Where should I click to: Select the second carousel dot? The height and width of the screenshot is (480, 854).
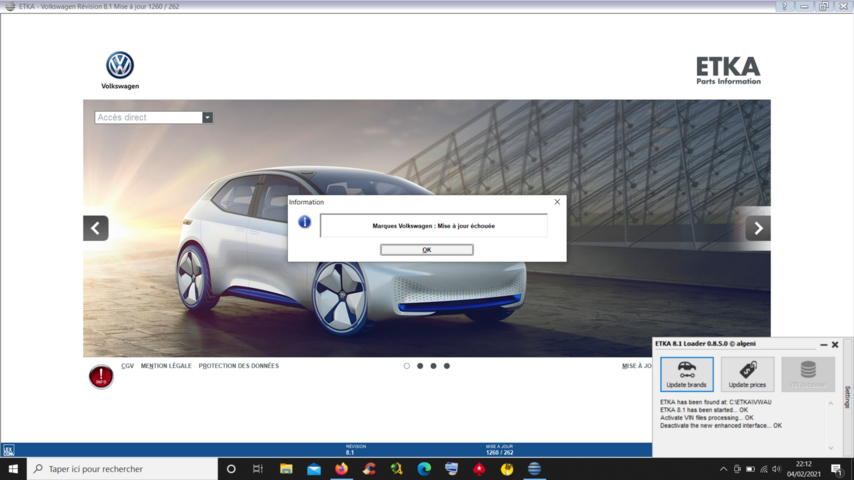(420, 366)
